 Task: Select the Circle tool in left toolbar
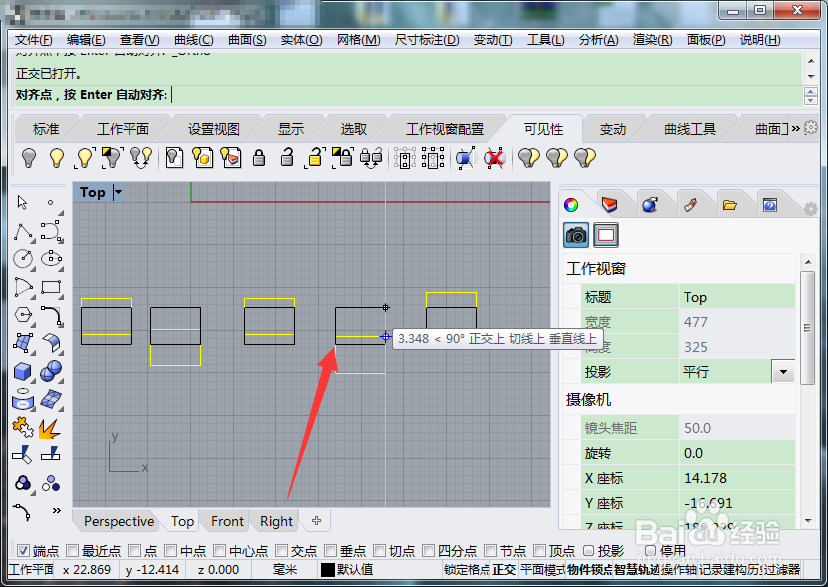tap(23, 259)
